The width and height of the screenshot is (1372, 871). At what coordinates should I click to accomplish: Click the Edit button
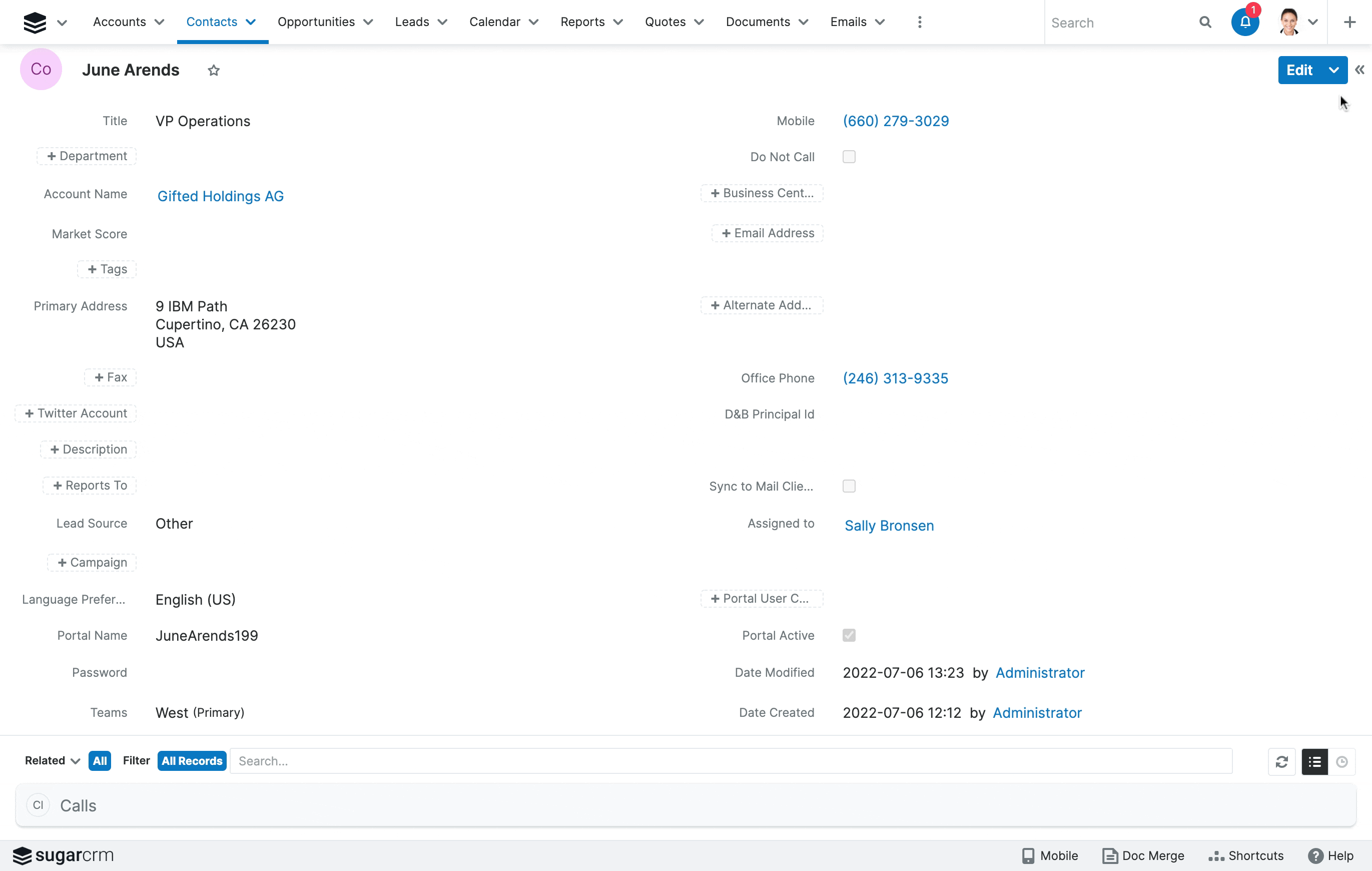pos(1299,70)
